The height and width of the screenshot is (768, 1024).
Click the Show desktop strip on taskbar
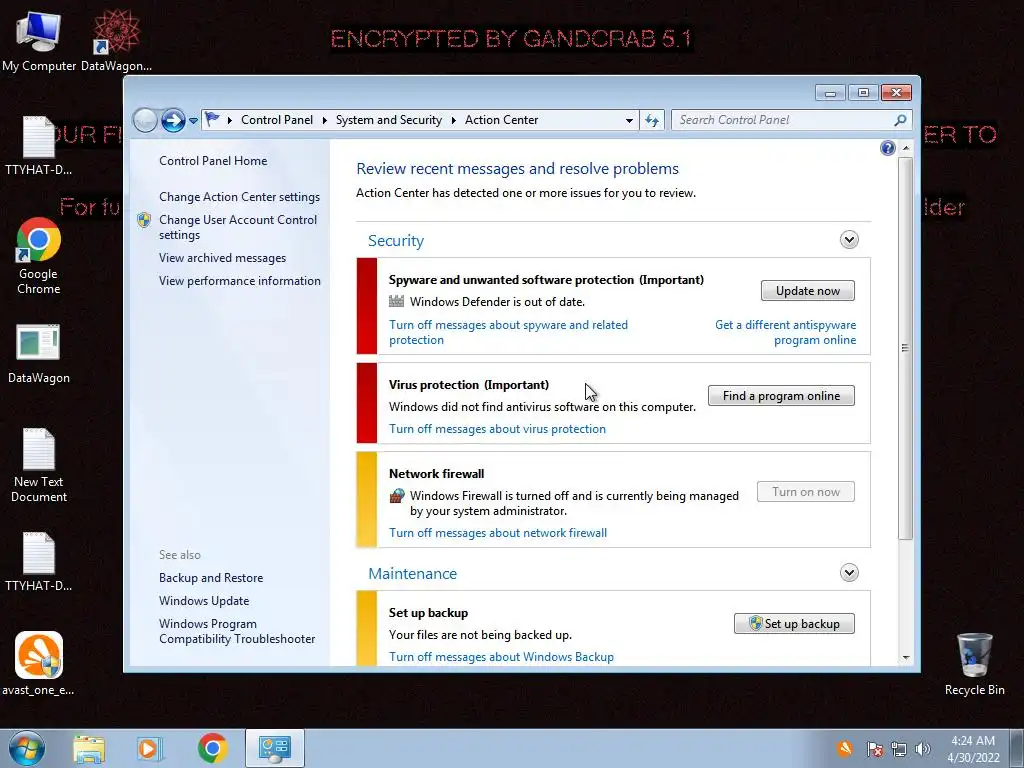[x=1017, y=748]
